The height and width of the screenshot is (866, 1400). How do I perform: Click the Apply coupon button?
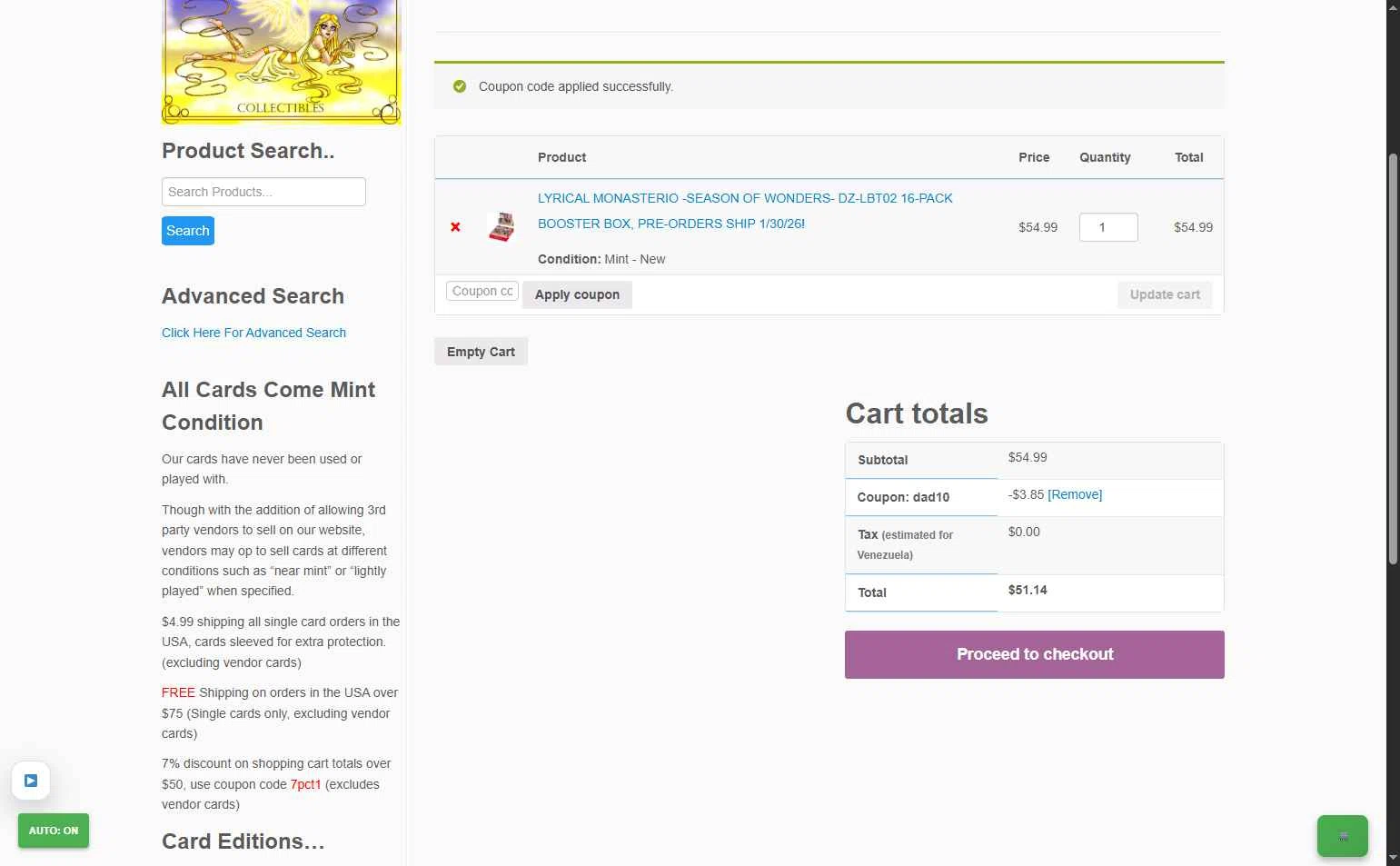point(577,294)
